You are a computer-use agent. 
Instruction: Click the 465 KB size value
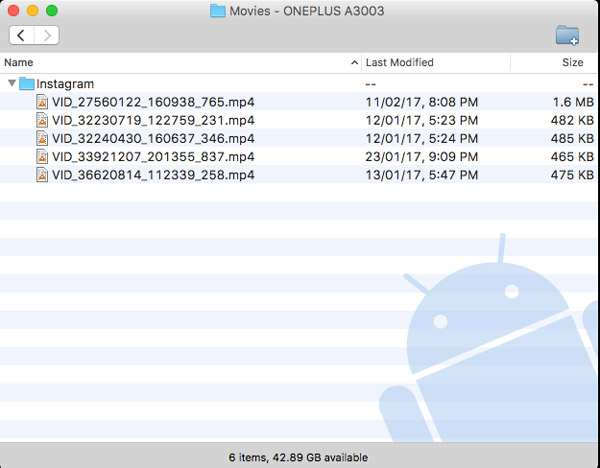coord(572,157)
